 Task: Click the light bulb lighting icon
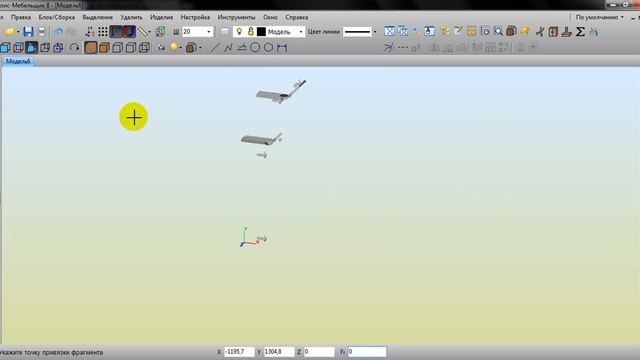pos(174,48)
